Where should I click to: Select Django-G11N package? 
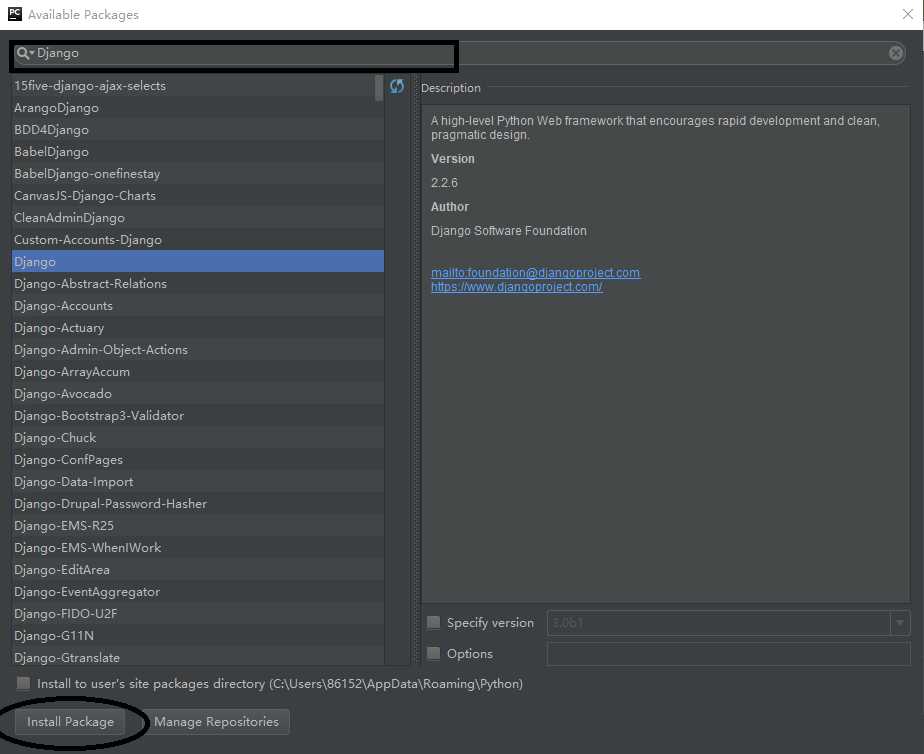pos(197,636)
